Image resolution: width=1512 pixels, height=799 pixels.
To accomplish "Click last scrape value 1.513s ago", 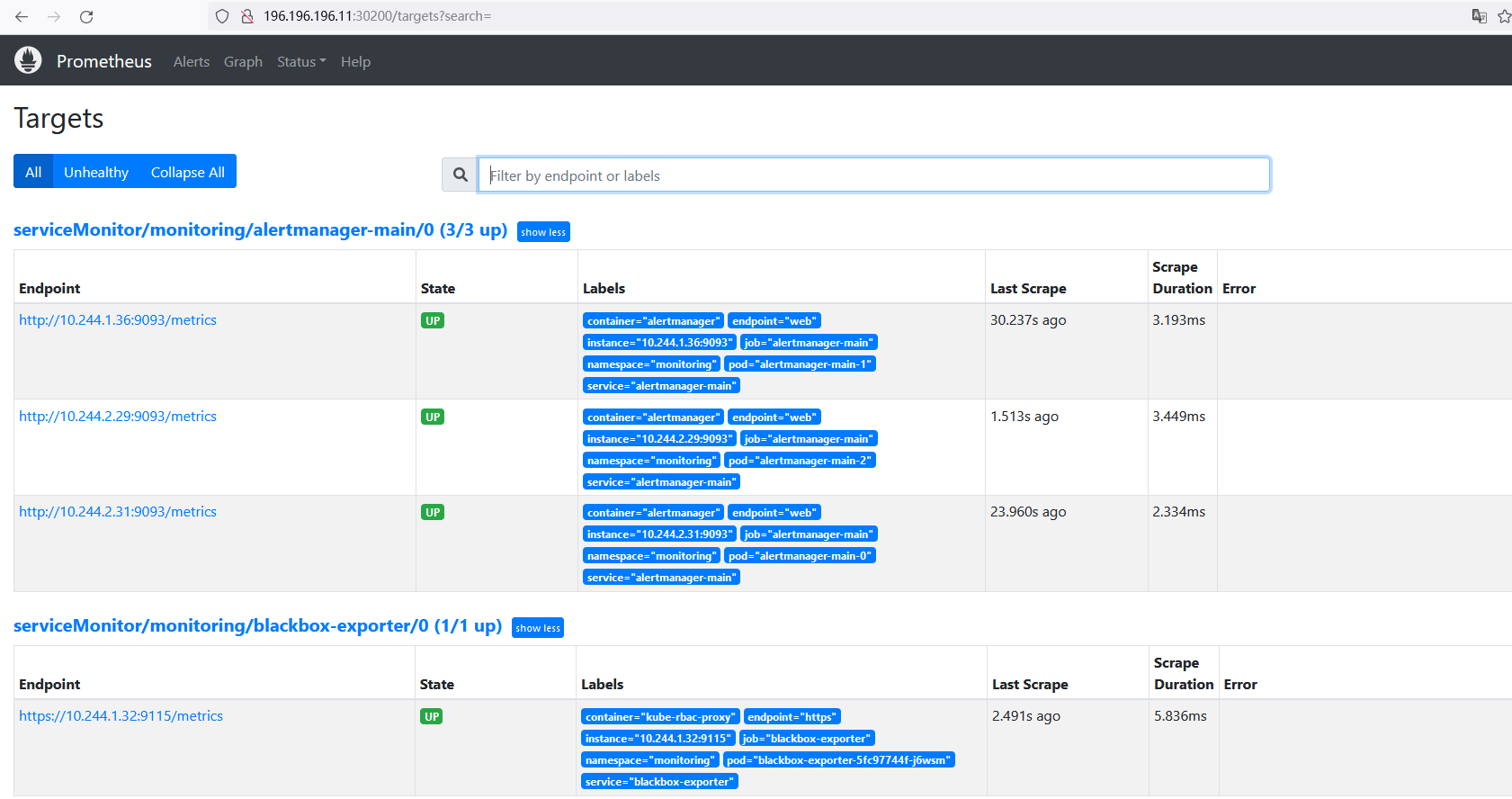I will 1024,417.
